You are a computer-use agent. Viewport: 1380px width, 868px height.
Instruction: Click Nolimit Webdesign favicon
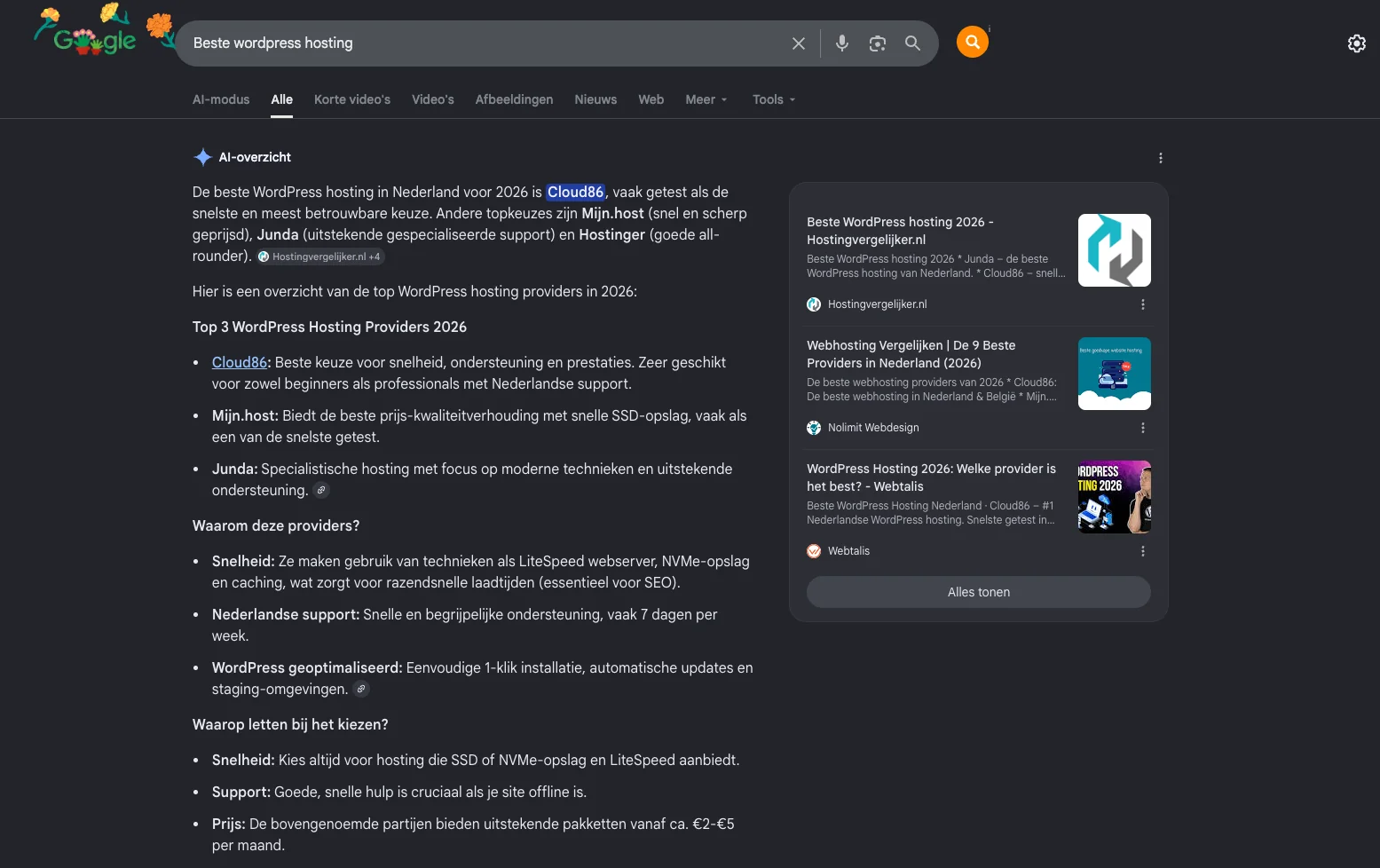tap(814, 428)
